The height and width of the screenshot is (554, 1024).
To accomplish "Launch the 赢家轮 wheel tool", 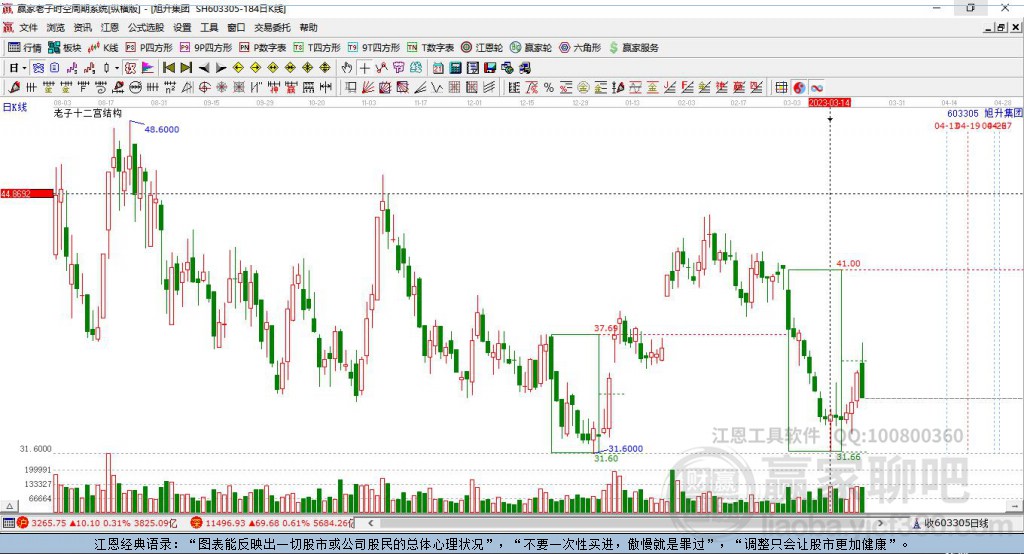I will point(531,48).
